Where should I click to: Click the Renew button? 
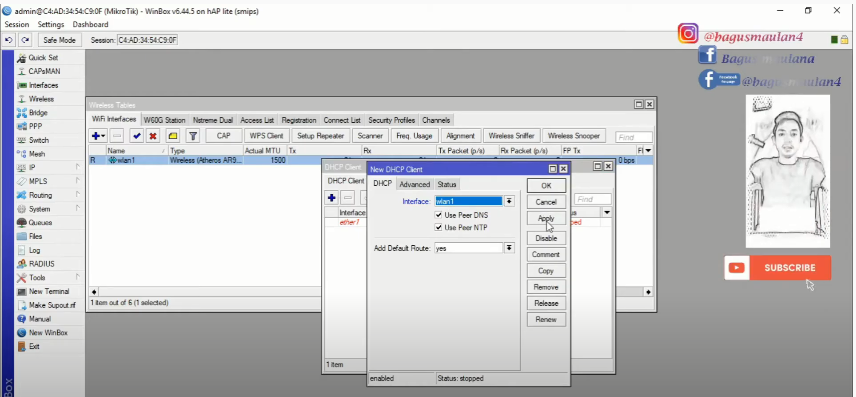(546, 319)
